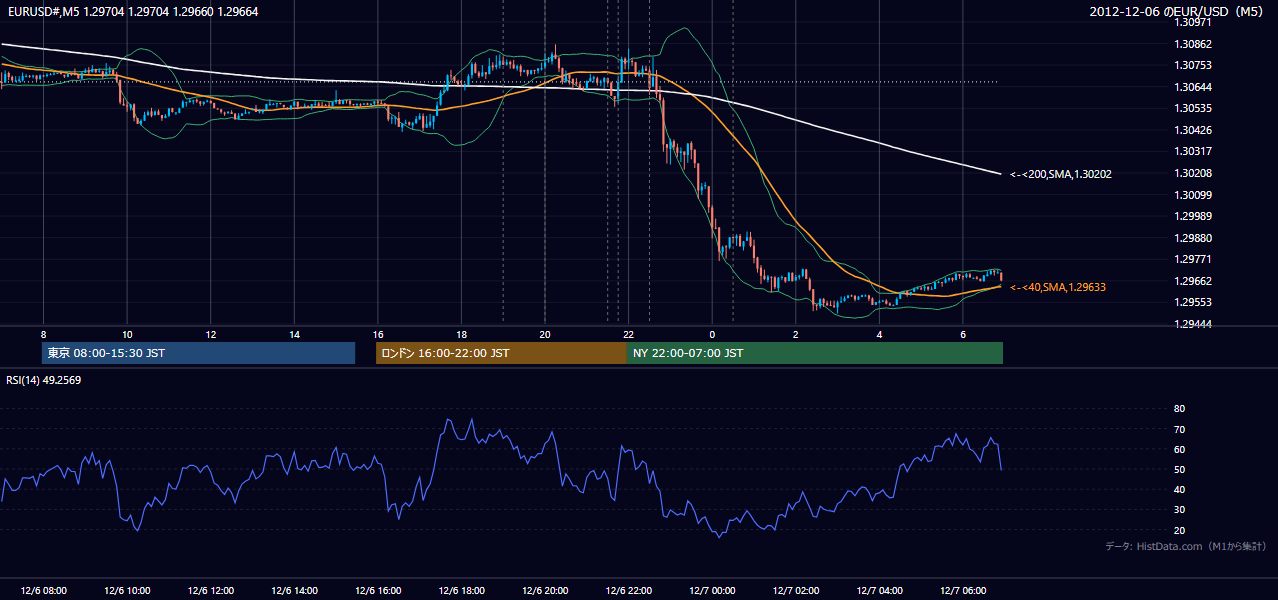Click the HistData.com data source text
Screen dimensions: 1278x600
click(1185, 546)
